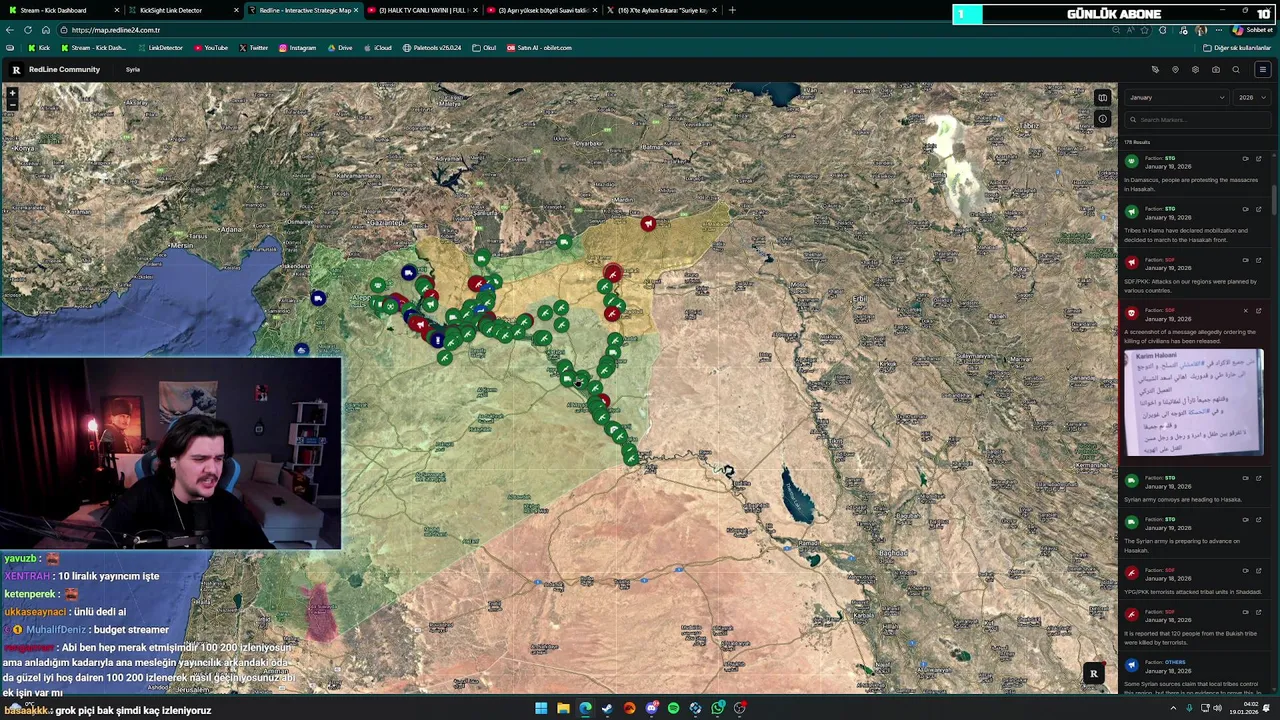Open the map search magnifier icon
1280x720 pixels.
point(1236,70)
